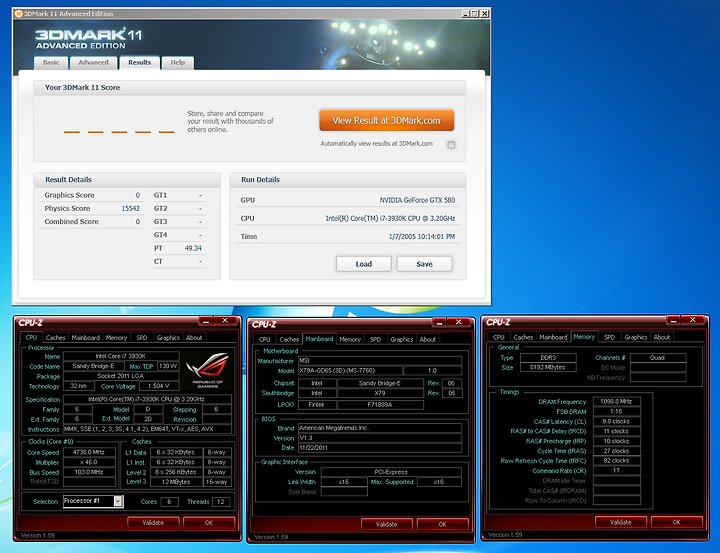Click Validate in the Mainboard CPU-Z window
720x553 pixels.
point(387,524)
